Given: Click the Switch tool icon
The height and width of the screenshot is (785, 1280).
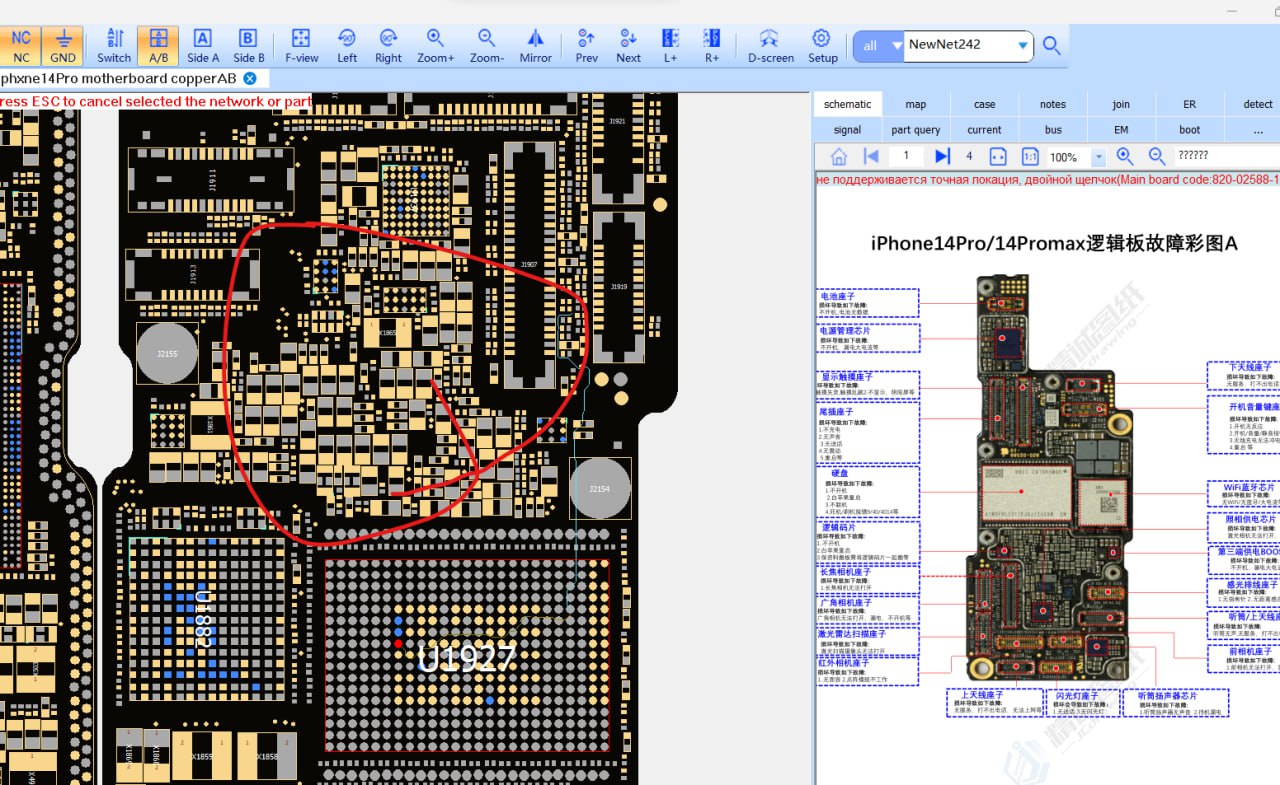Looking at the screenshot, I should pyautogui.click(x=114, y=46).
